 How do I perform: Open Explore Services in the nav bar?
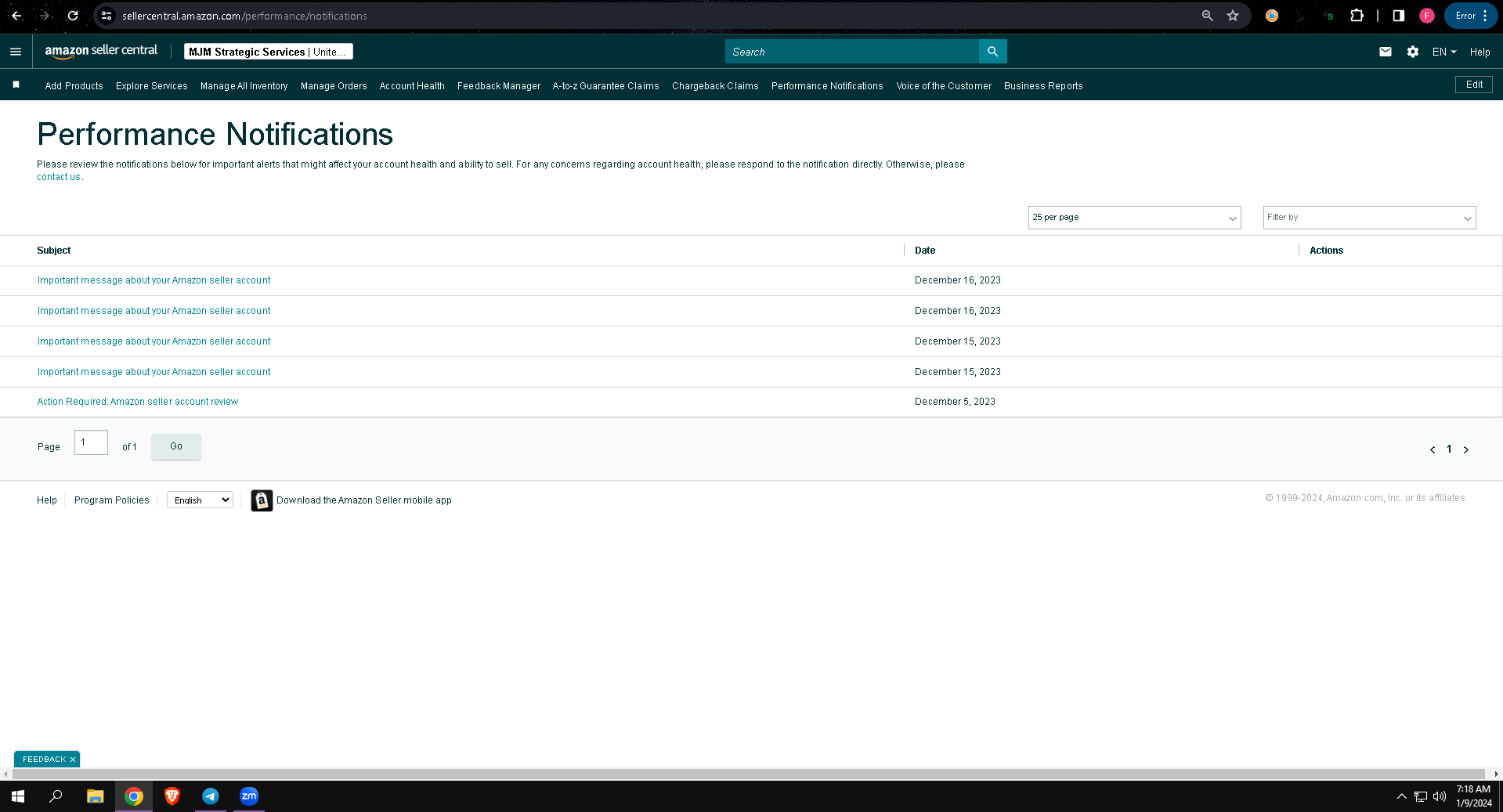point(152,86)
